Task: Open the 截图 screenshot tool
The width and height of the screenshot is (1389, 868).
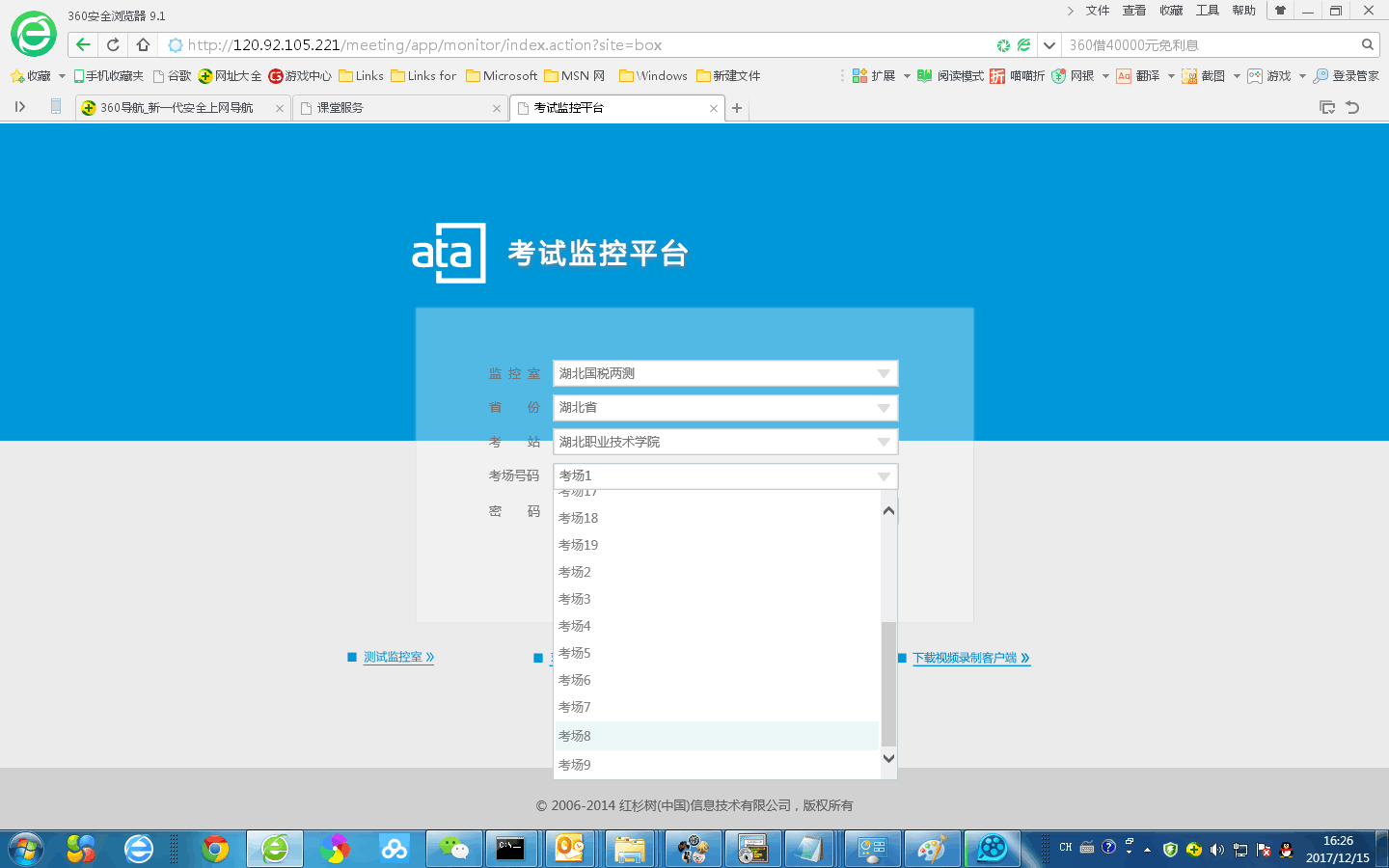Action: pyautogui.click(x=1204, y=75)
